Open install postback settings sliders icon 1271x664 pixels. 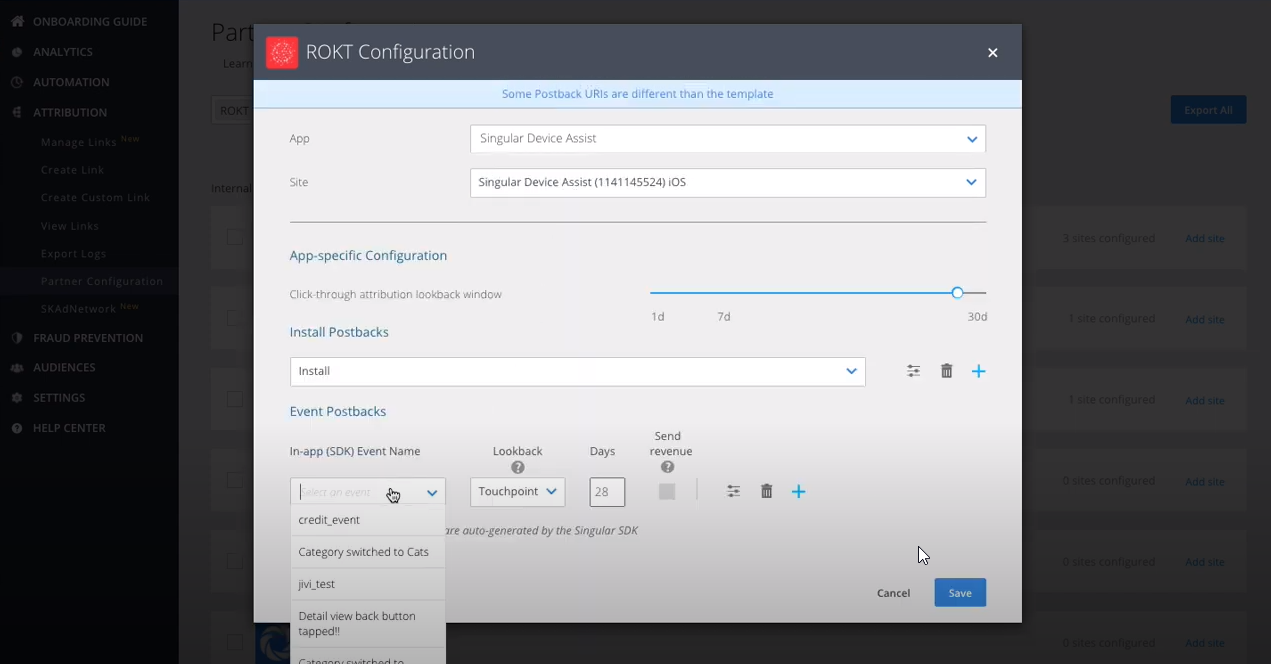pyautogui.click(x=914, y=371)
